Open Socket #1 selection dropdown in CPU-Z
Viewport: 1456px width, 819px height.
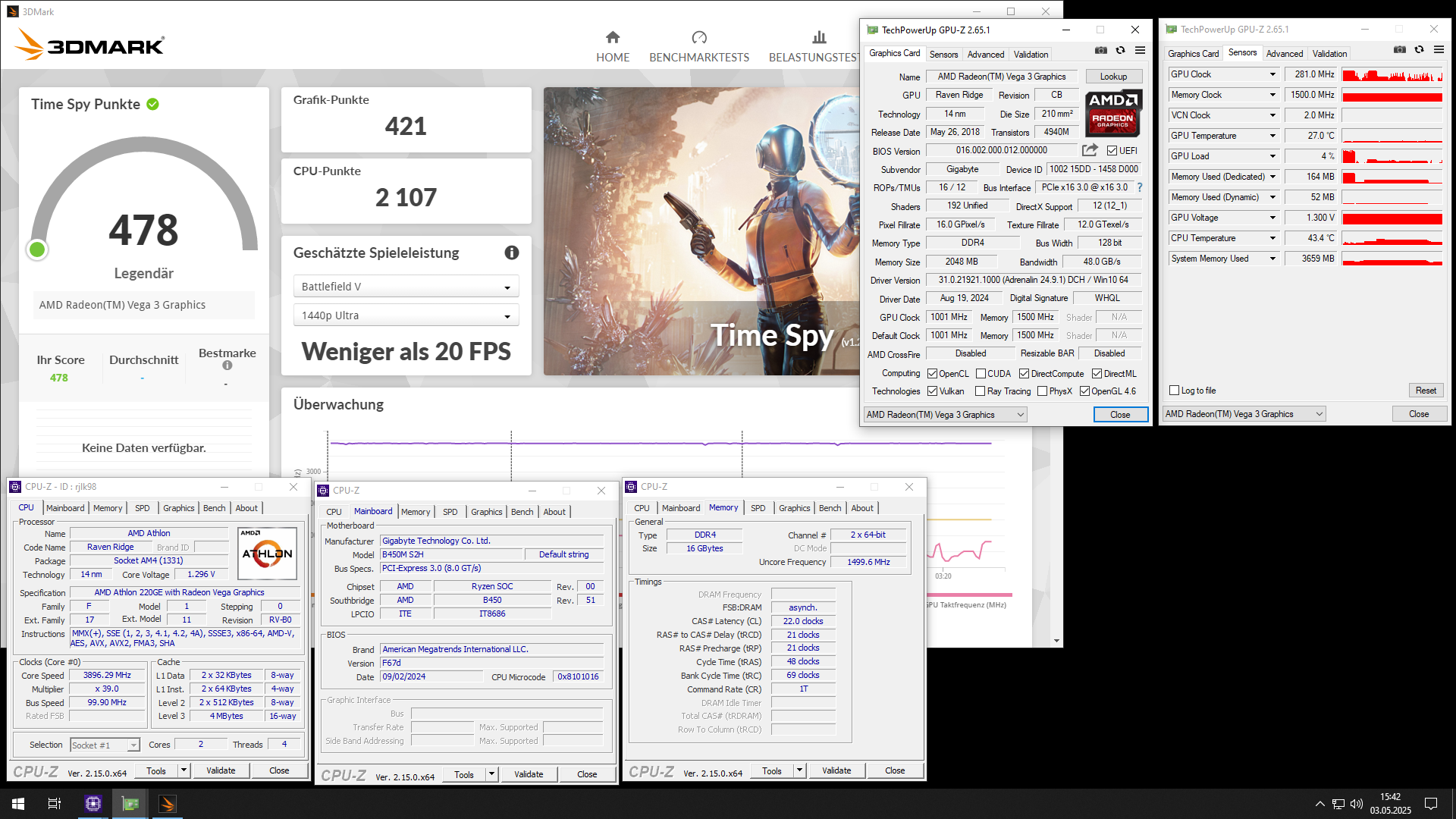pos(105,745)
